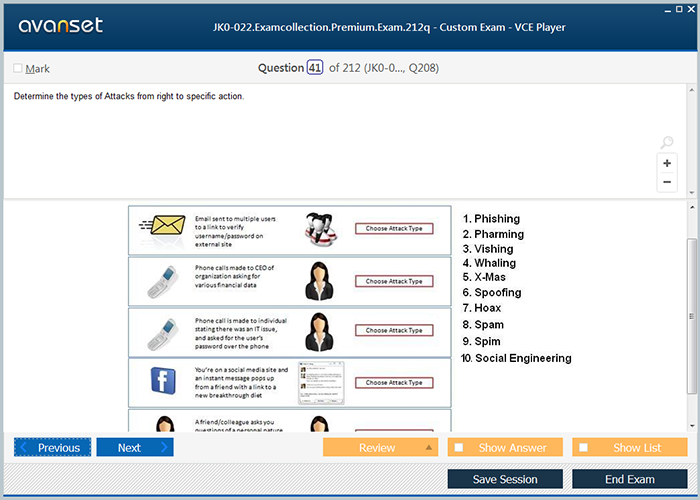Select '3. Vishing' attack type

488,249
